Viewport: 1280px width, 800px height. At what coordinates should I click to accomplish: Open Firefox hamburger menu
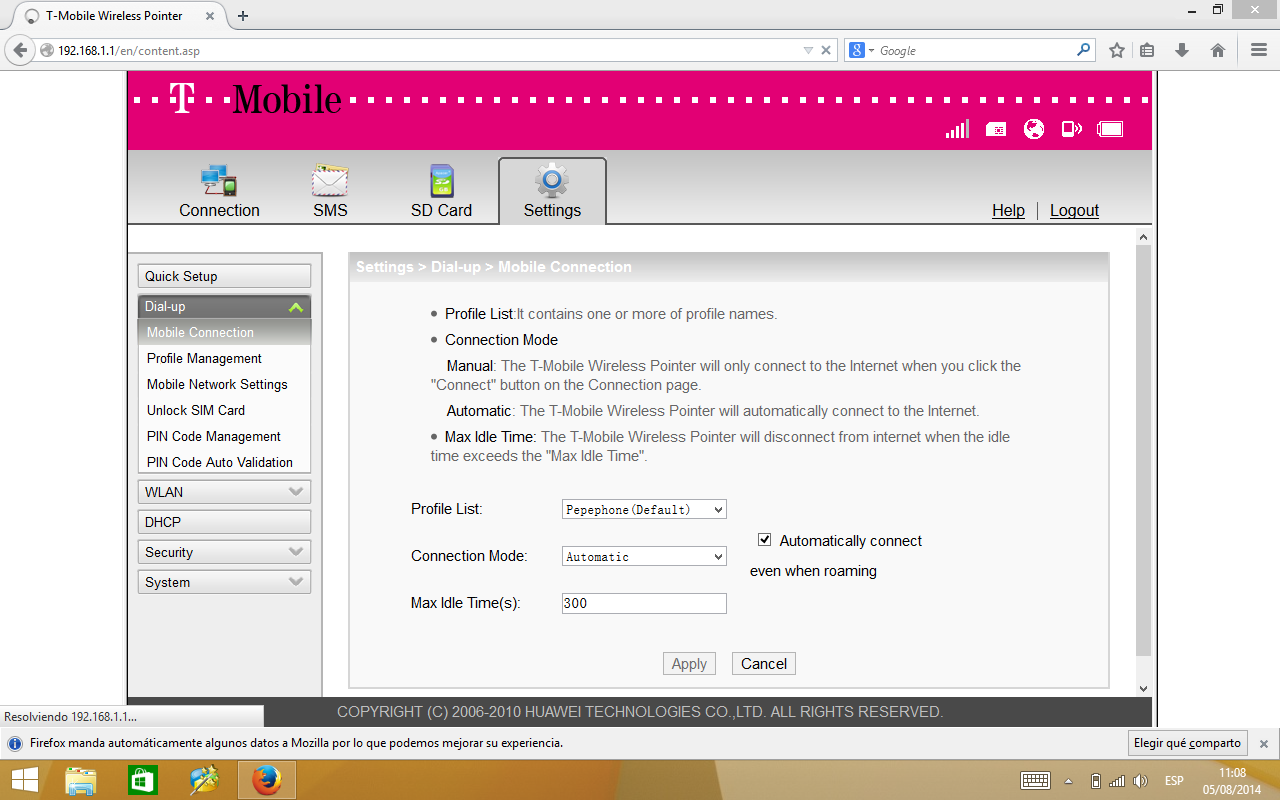click(x=1259, y=50)
